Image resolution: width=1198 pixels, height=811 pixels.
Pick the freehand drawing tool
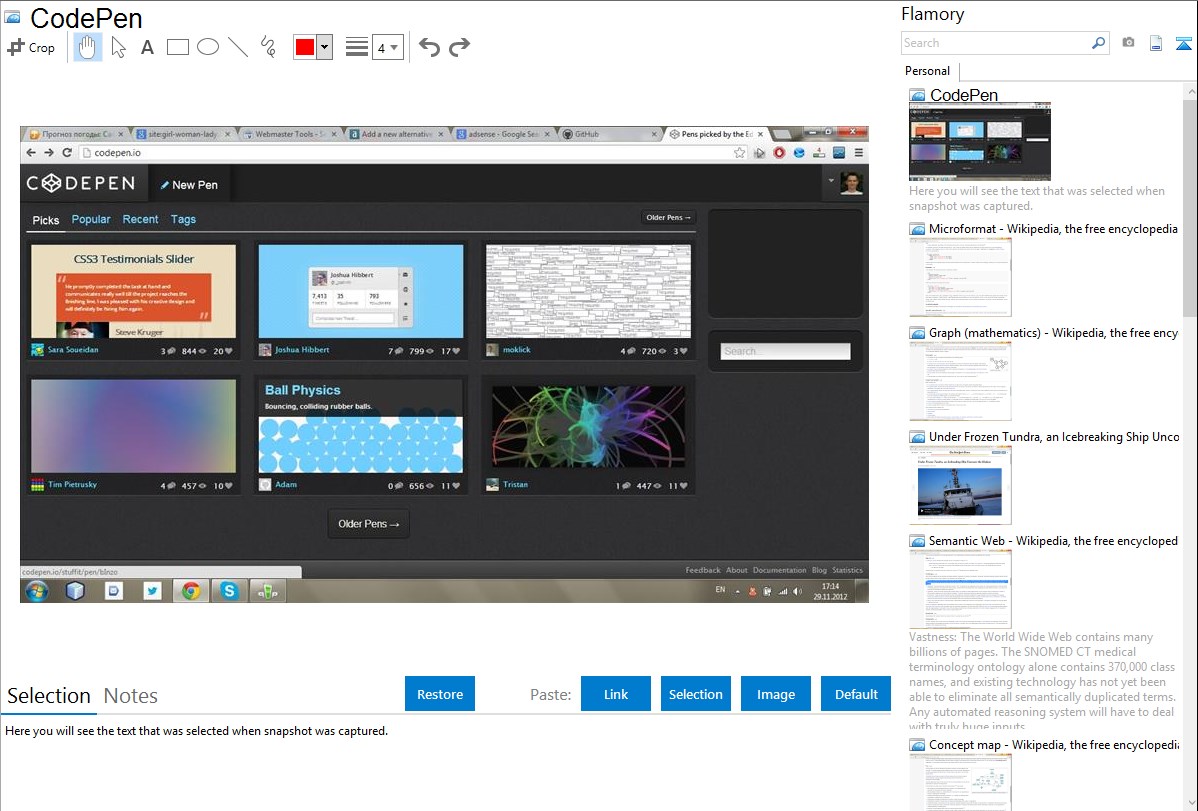pos(268,47)
